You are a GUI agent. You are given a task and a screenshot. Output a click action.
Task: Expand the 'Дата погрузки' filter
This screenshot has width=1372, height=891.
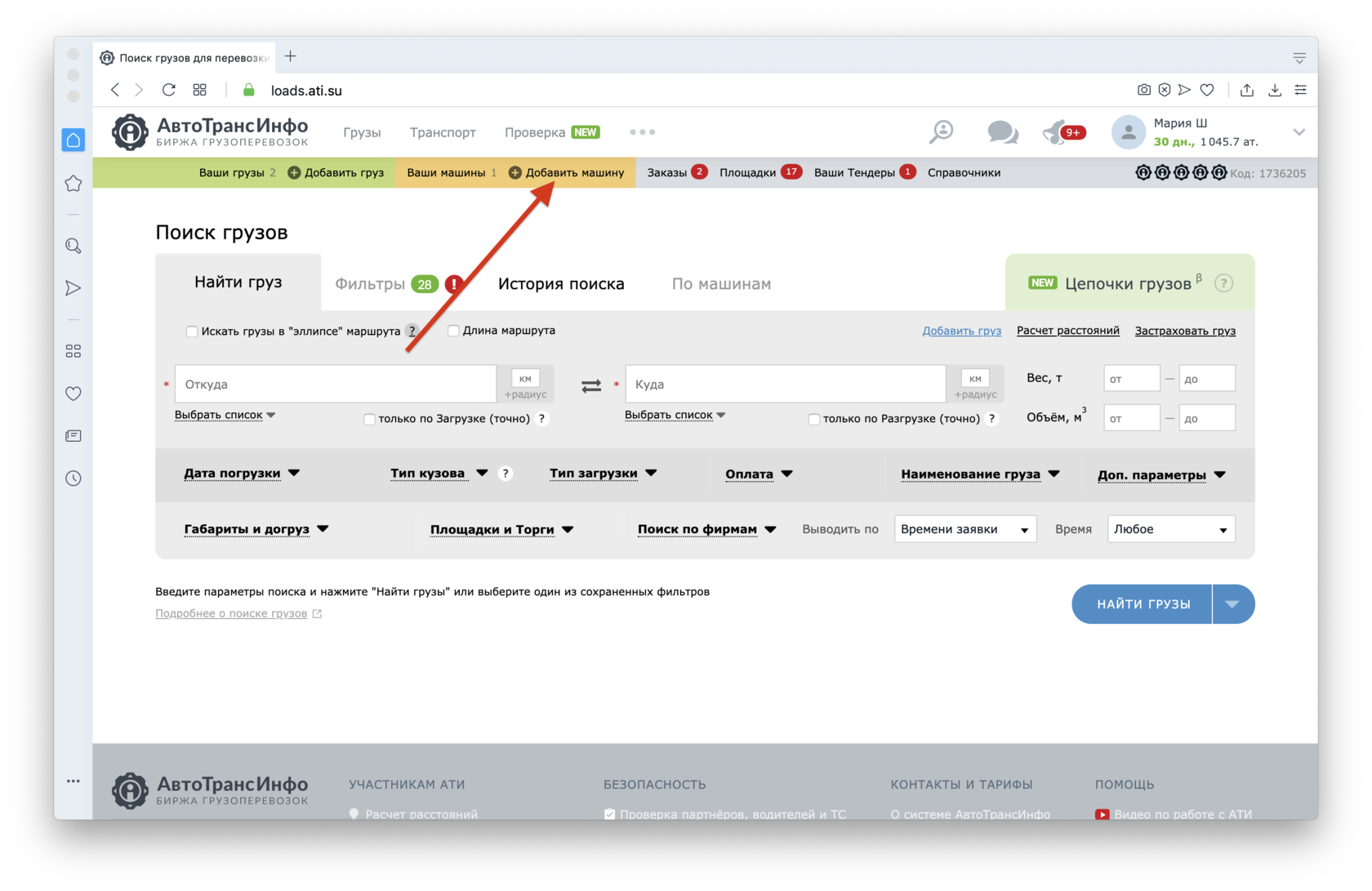tap(242, 474)
